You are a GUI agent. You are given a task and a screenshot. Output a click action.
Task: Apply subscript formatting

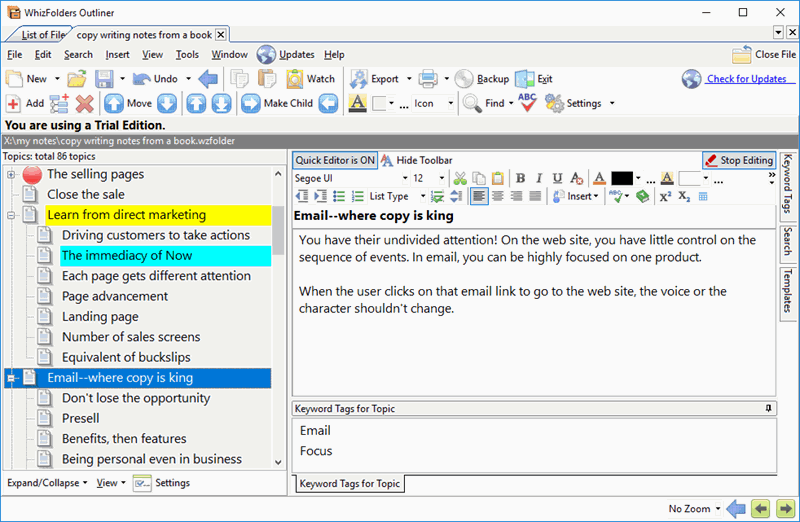click(684, 196)
